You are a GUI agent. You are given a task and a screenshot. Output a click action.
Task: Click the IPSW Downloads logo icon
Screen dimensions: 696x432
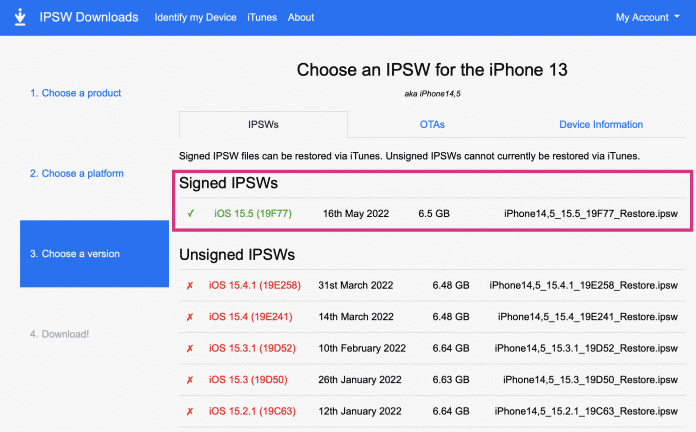pyautogui.click(x=20, y=17)
